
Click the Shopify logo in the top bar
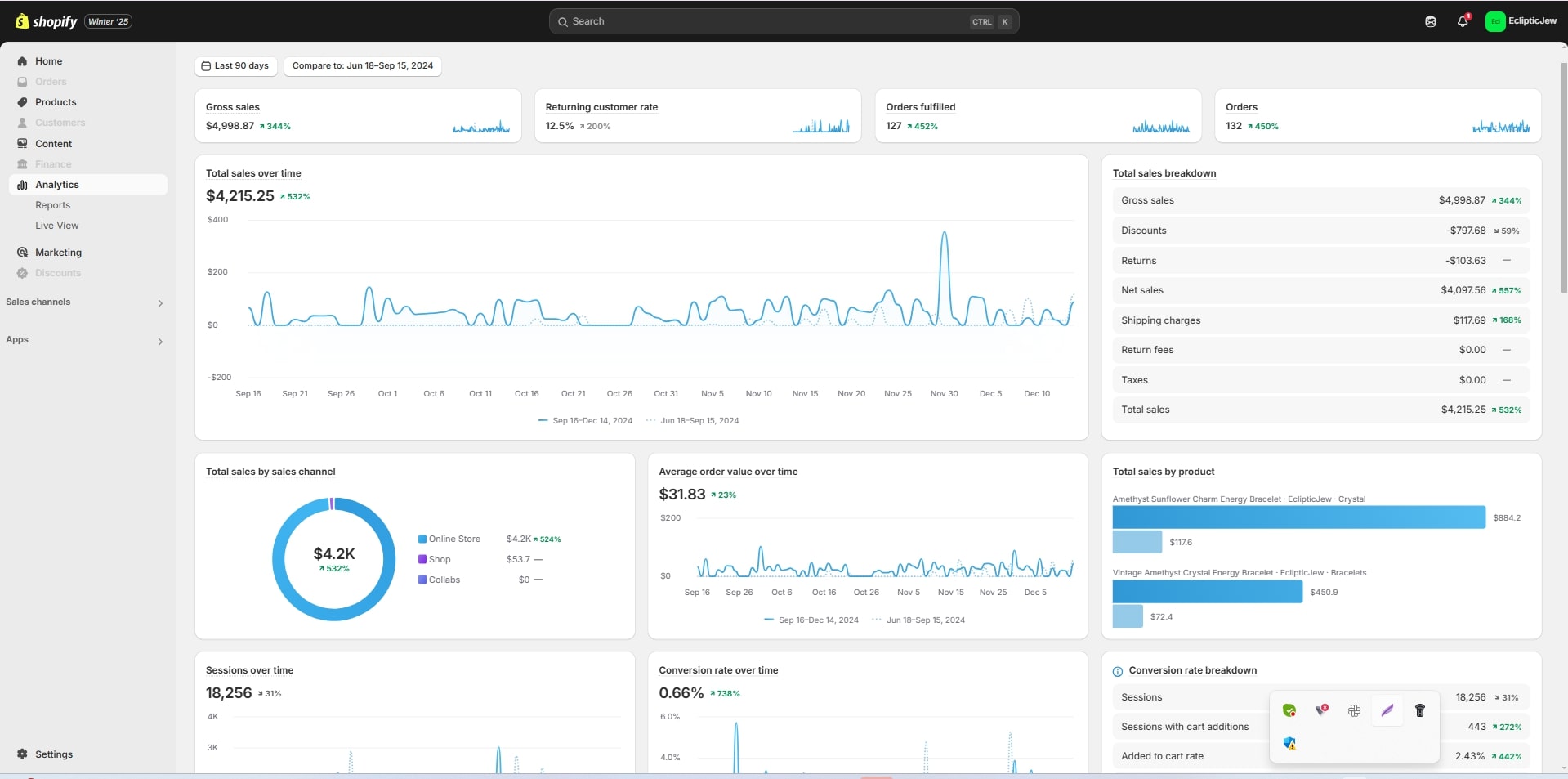47,21
